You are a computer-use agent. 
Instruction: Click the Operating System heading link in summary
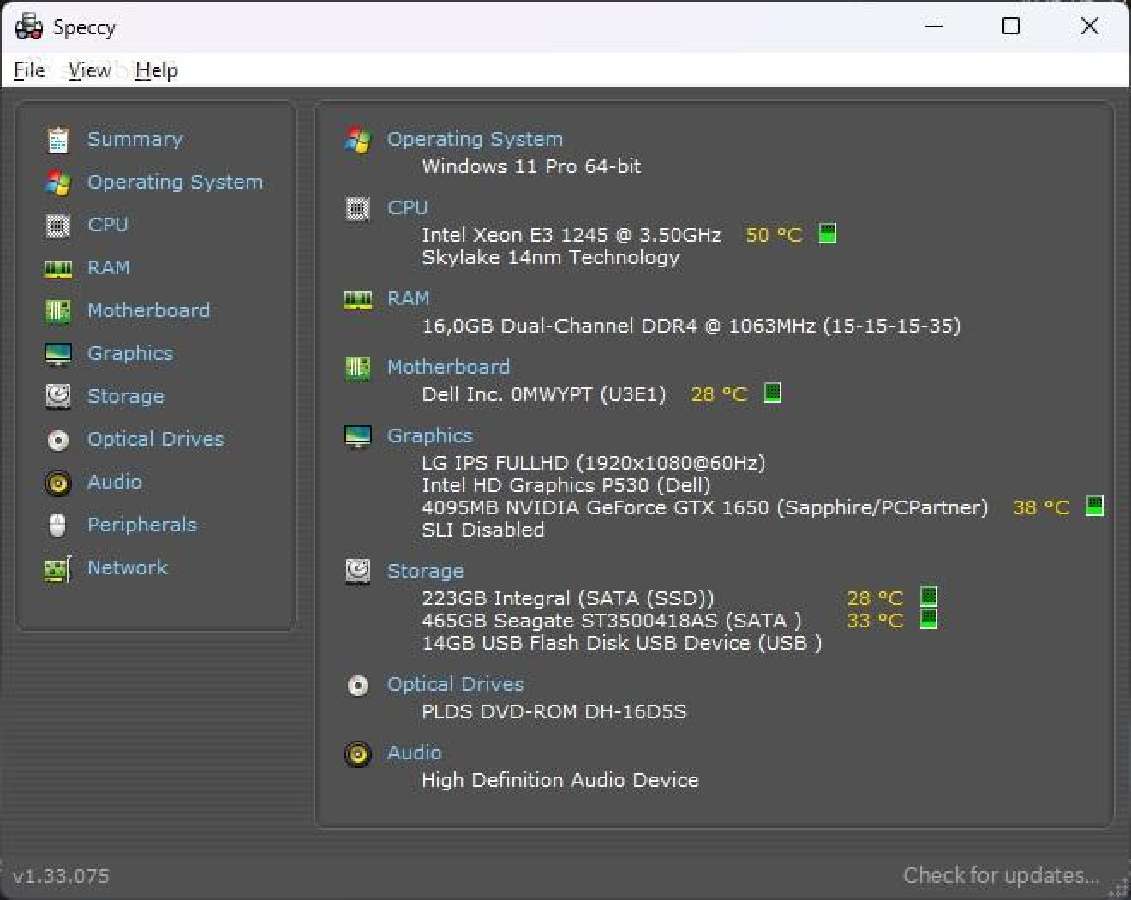(x=475, y=139)
